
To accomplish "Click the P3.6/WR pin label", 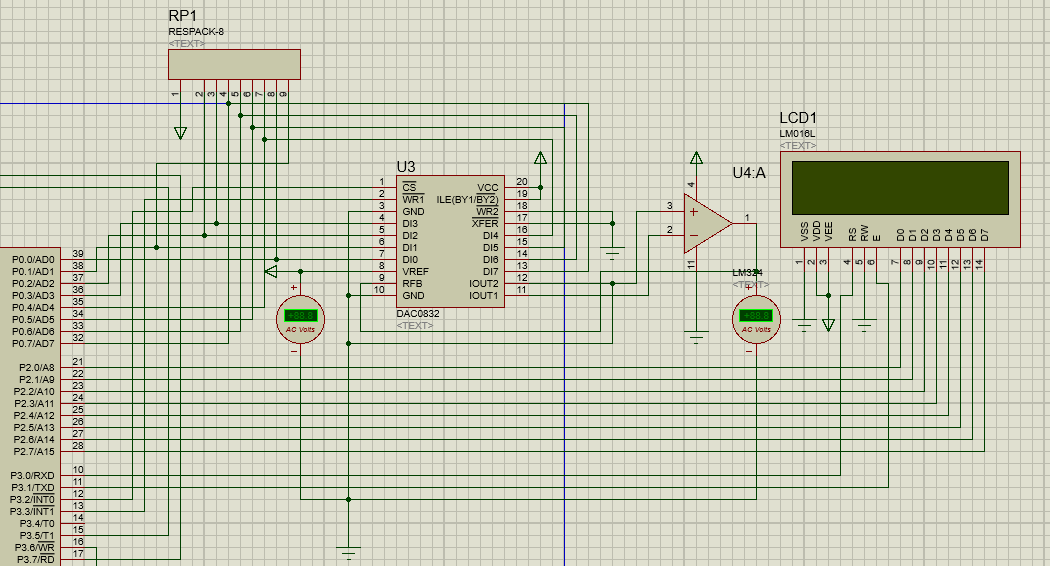I will point(35,547).
